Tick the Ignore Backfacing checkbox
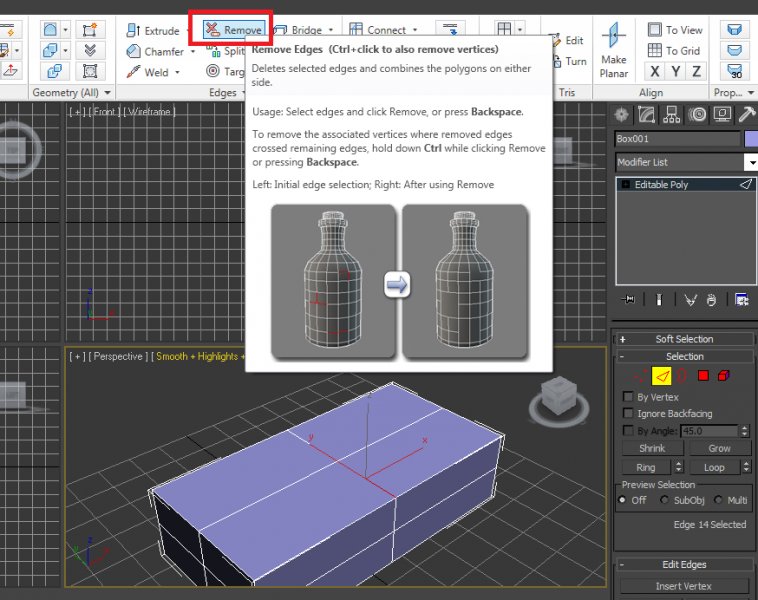758x600 pixels. pos(628,413)
